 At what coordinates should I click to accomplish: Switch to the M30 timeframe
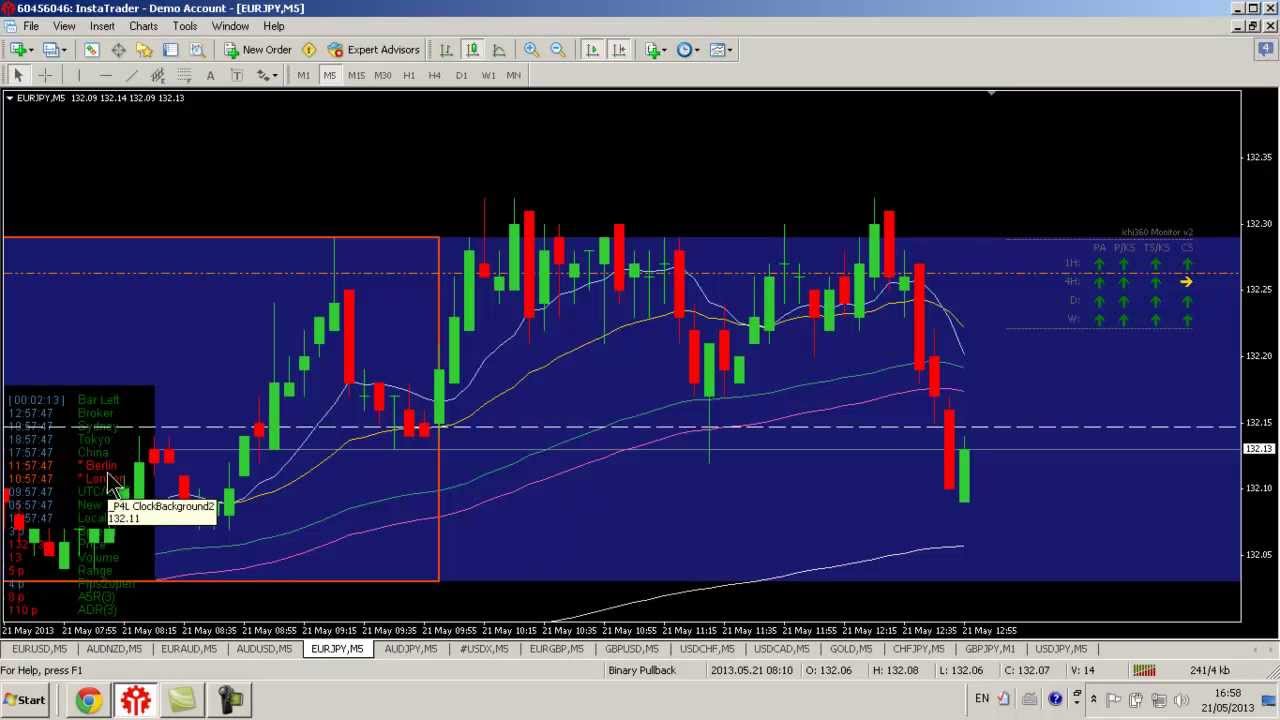click(x=383, y=75)
